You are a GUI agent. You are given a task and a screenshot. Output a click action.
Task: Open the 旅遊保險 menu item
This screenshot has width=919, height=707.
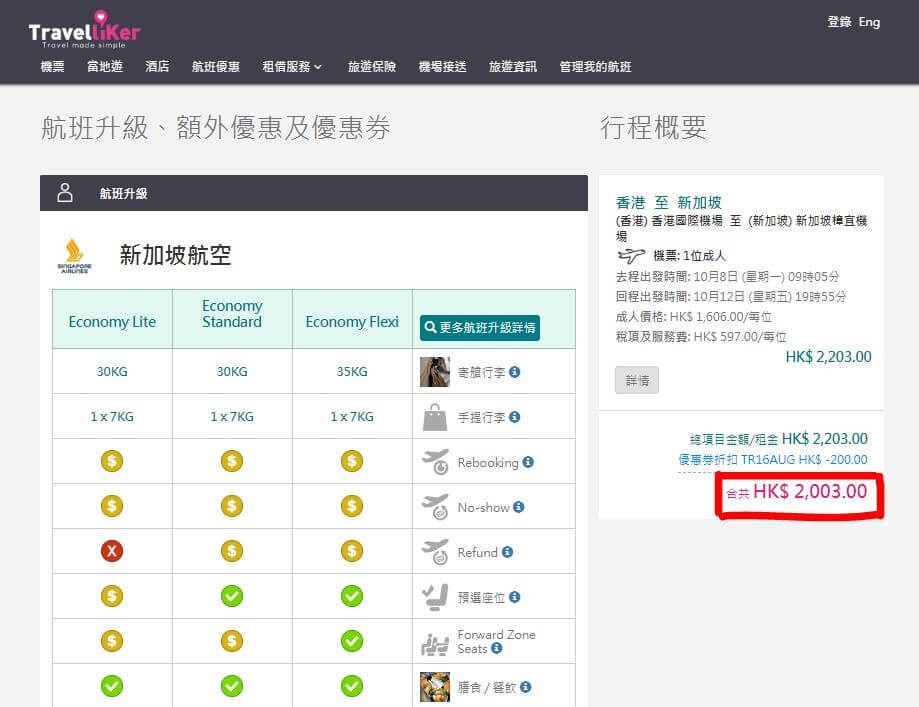[x=372, y=67]
